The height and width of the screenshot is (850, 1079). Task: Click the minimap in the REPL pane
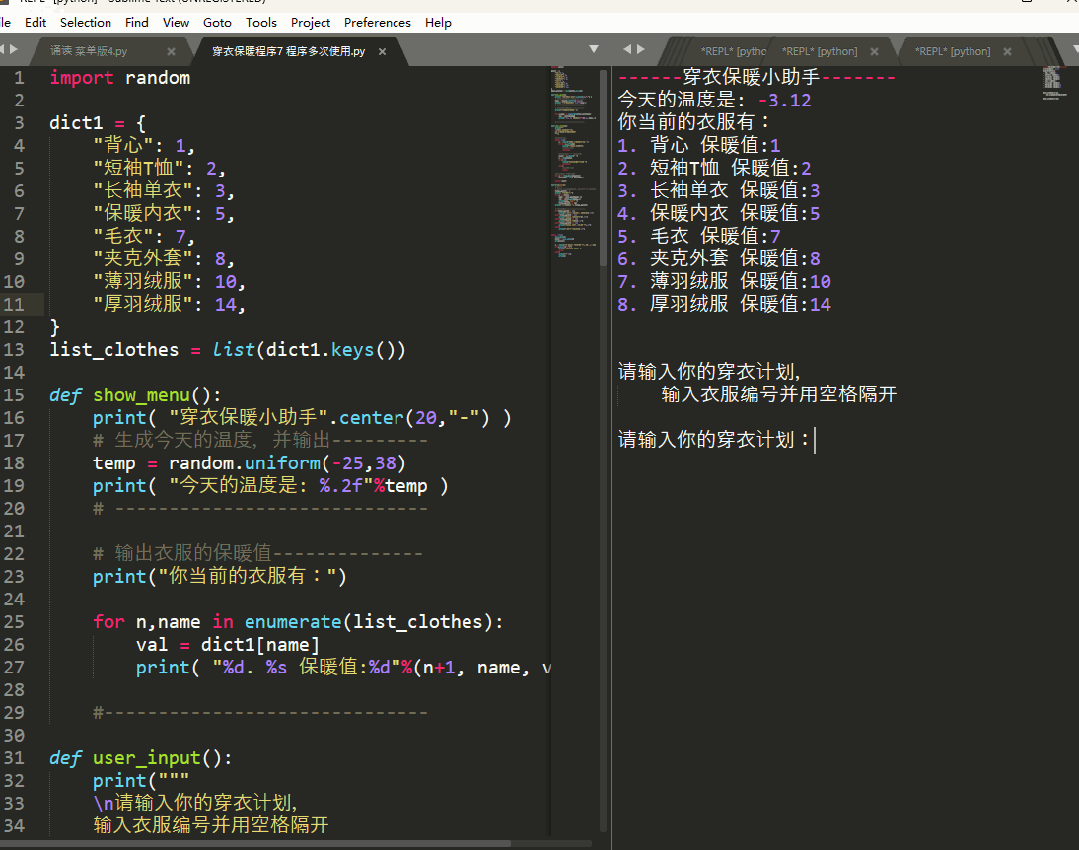1056,83
